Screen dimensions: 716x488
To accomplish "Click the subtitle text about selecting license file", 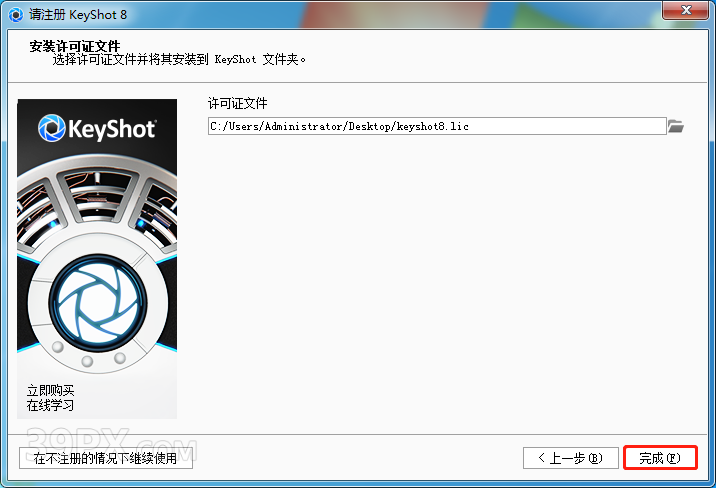I will tap(180, 59).
